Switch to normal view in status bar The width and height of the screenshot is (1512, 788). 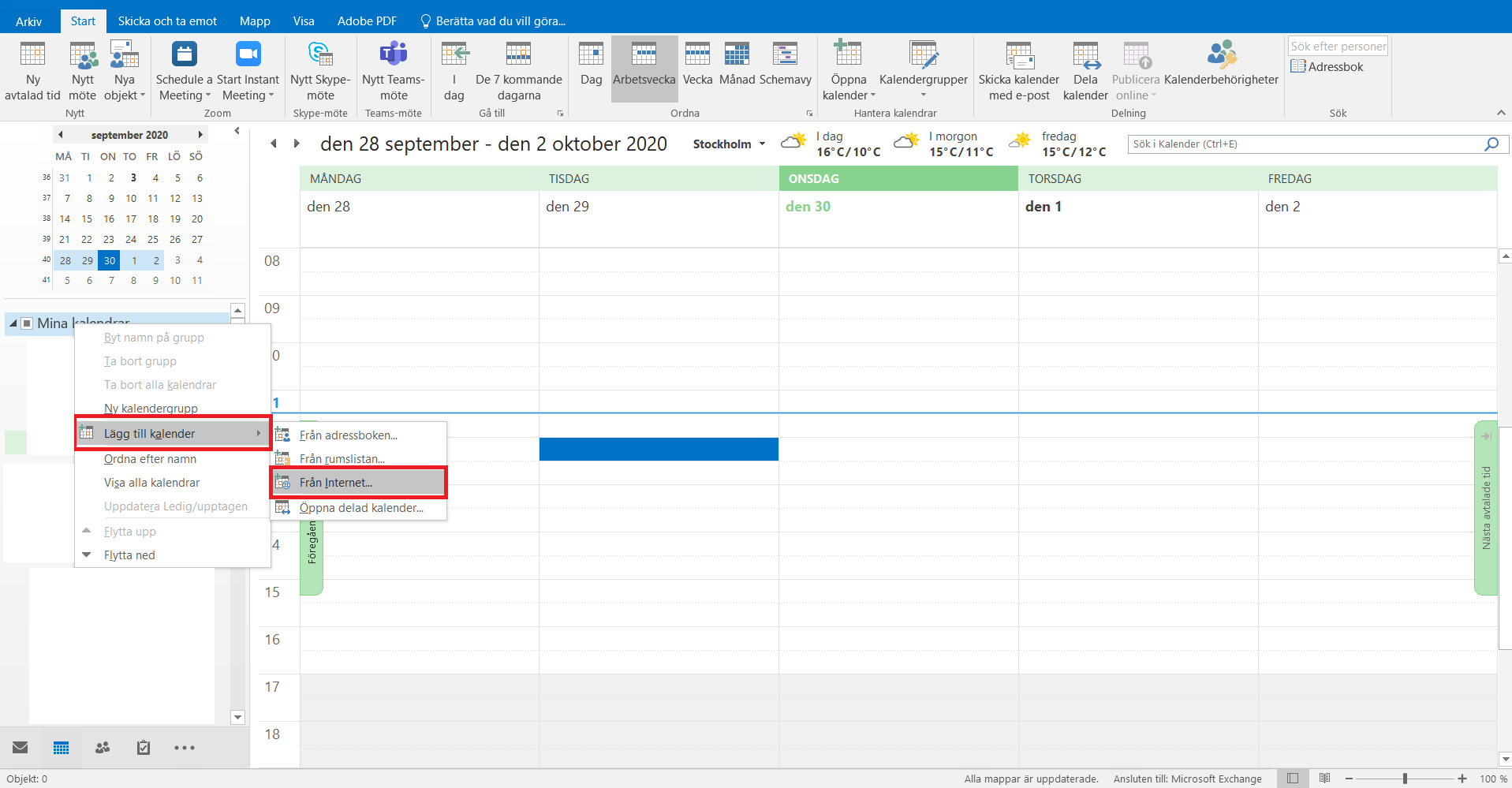click(1293, 779)
